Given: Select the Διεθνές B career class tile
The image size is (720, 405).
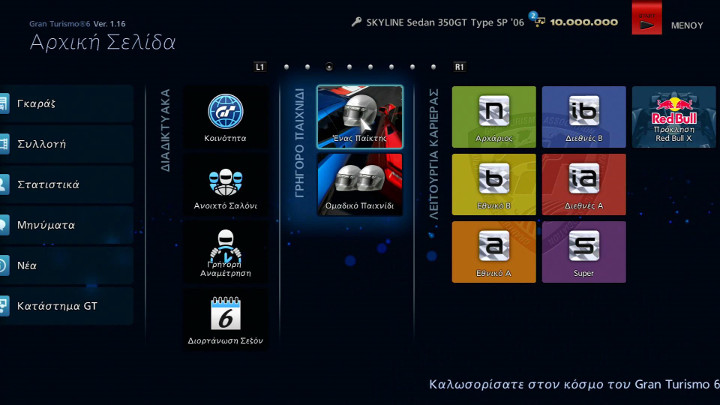Looking at the screenshot, I should (x=583, y=117).
